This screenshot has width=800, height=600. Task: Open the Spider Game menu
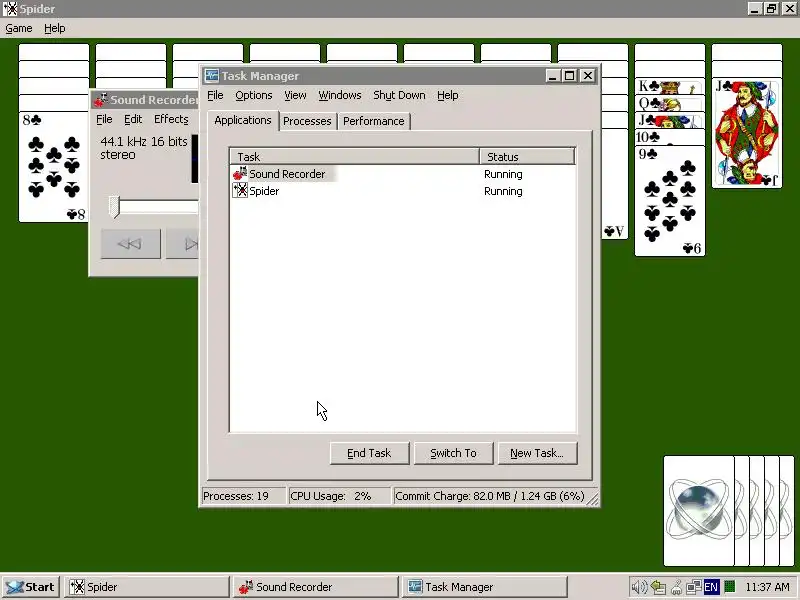(x=19, y=29)
